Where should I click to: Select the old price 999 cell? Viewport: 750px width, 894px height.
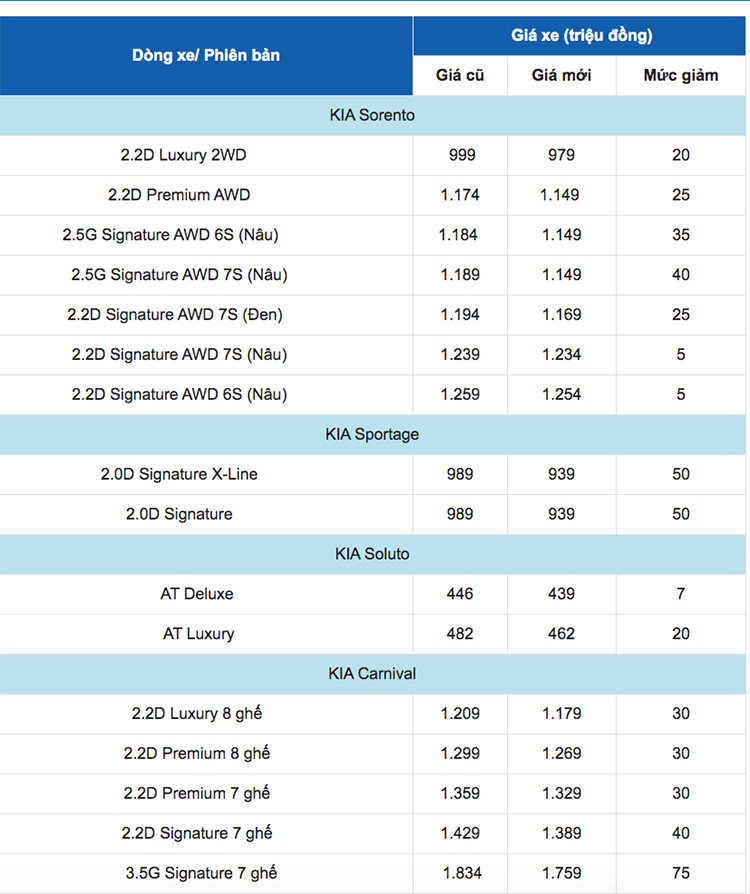click(461, 155)
